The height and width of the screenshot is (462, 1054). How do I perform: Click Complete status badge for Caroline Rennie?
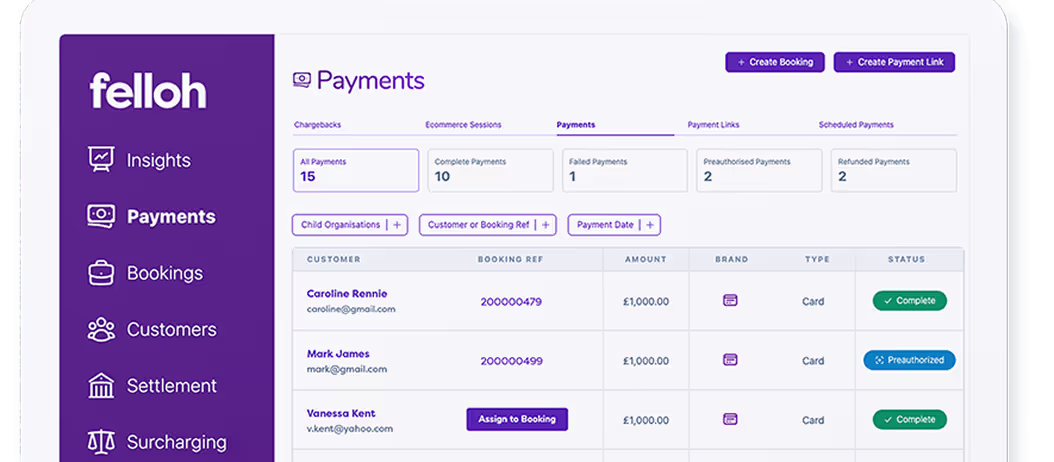909,301
